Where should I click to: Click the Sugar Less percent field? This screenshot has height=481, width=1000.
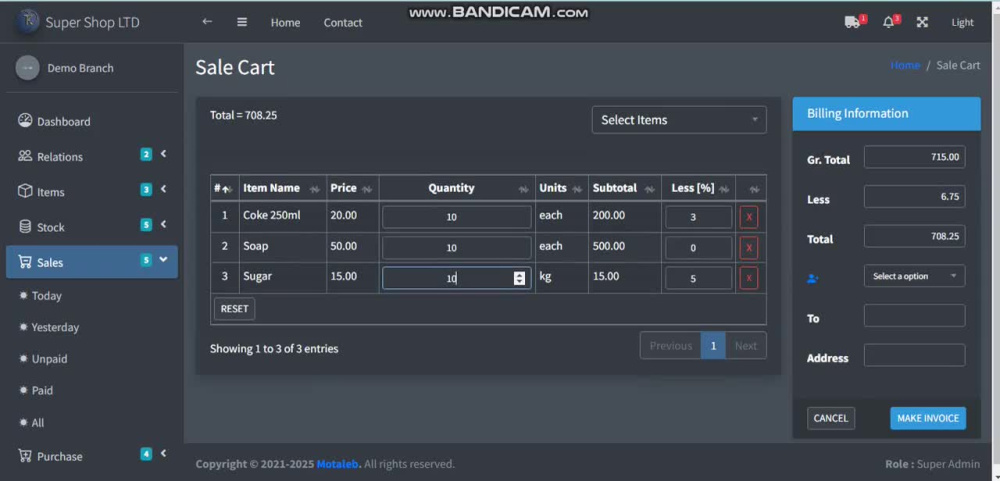tap(698, 278)
